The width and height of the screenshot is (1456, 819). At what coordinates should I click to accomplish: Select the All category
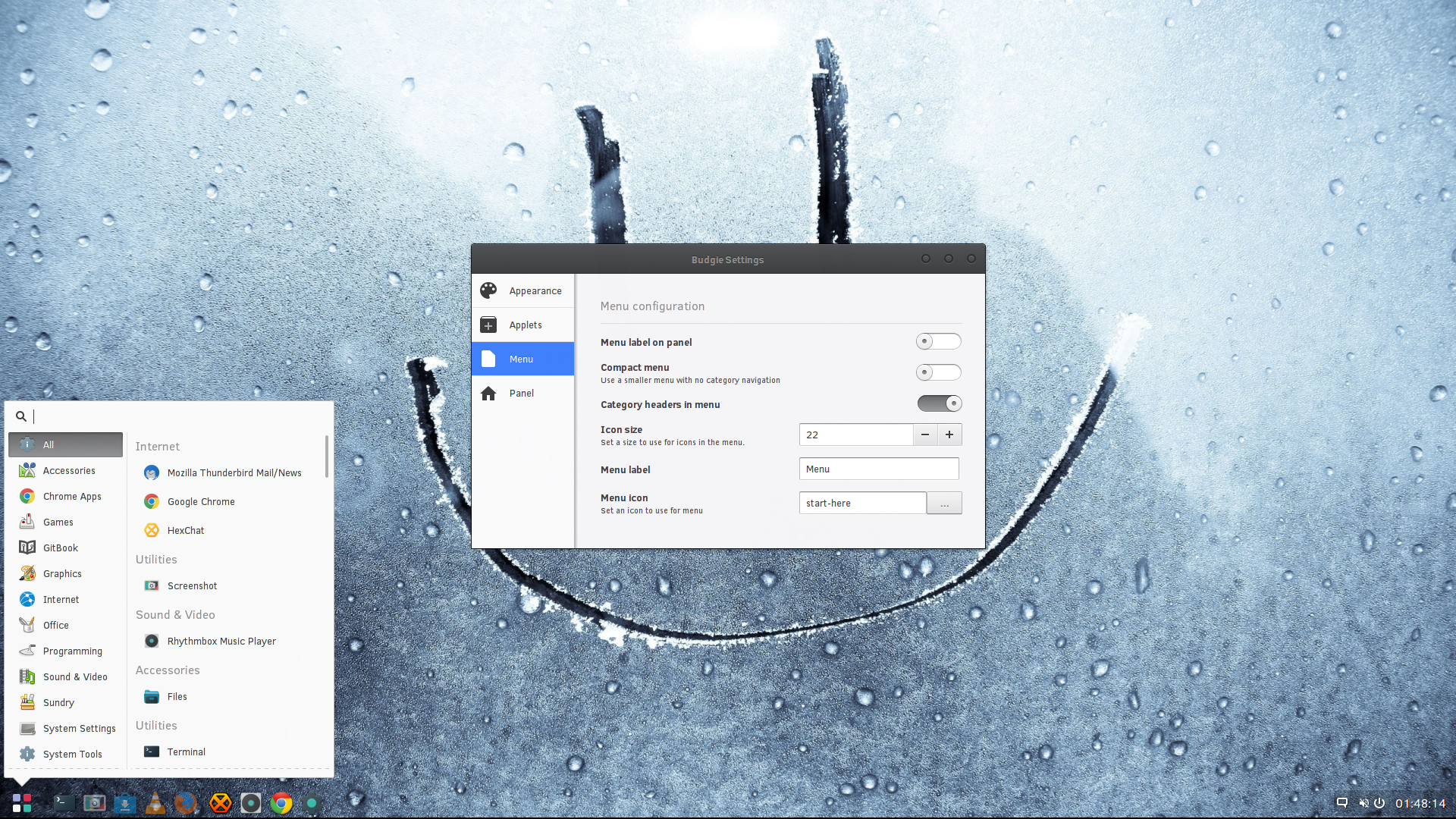click(65, 445)
